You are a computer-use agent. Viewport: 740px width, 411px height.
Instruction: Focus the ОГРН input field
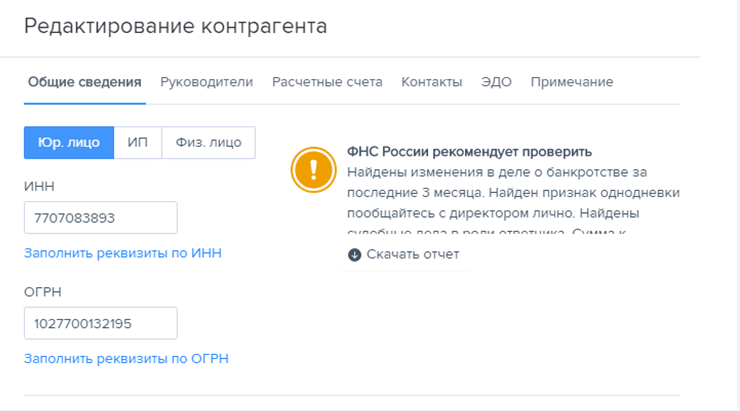pyautogui.click(x=101, y=323)
